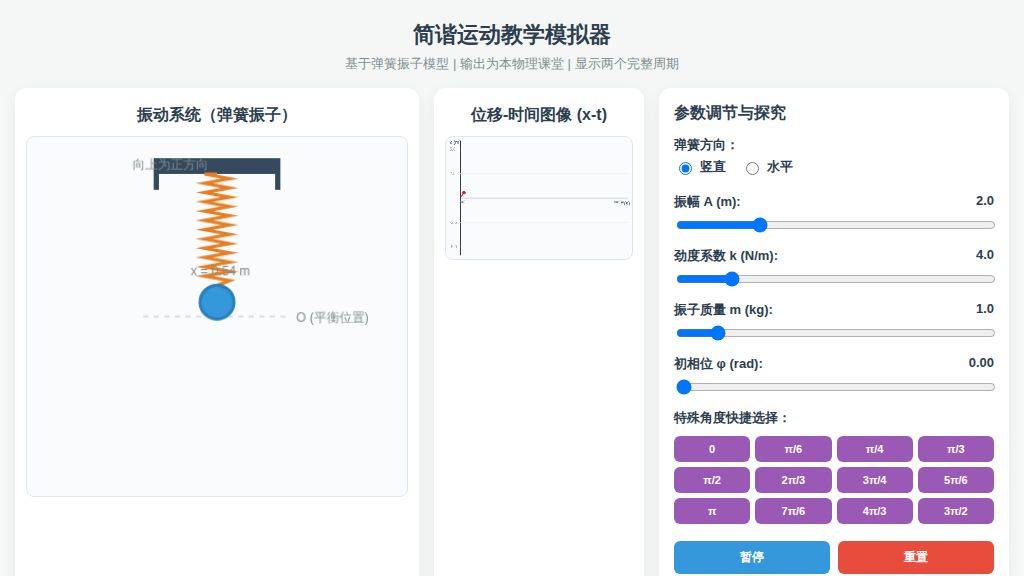Click the dark spring ceiling support bar
The height and width of the screenshot is (576, 1024).
pyautogui.click(x=217, y=166)
